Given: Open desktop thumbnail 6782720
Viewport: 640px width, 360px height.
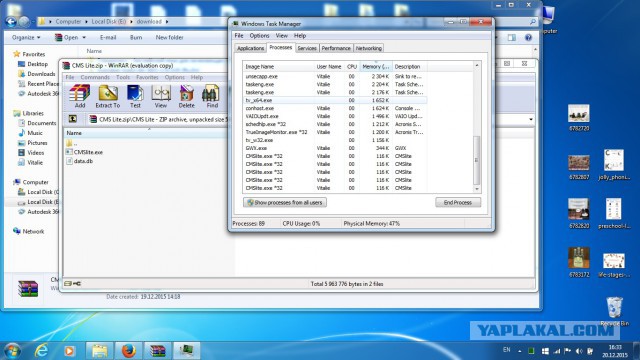Looking at the screenshot, I should coord(579,118).
